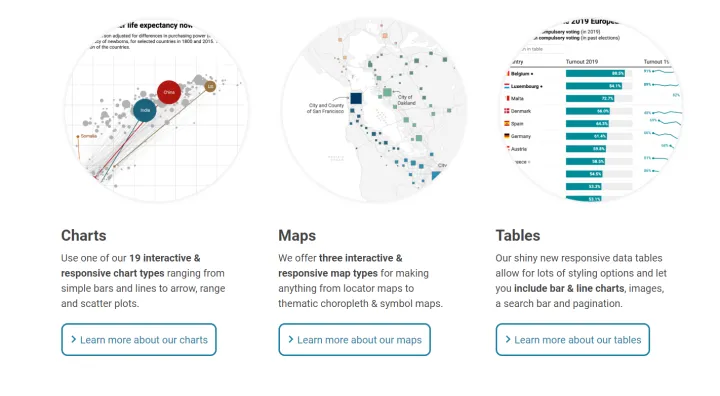Open the San Francisco symbol map preview
Image resolution: width=720 pixels, height=396 pixels.
374,110
